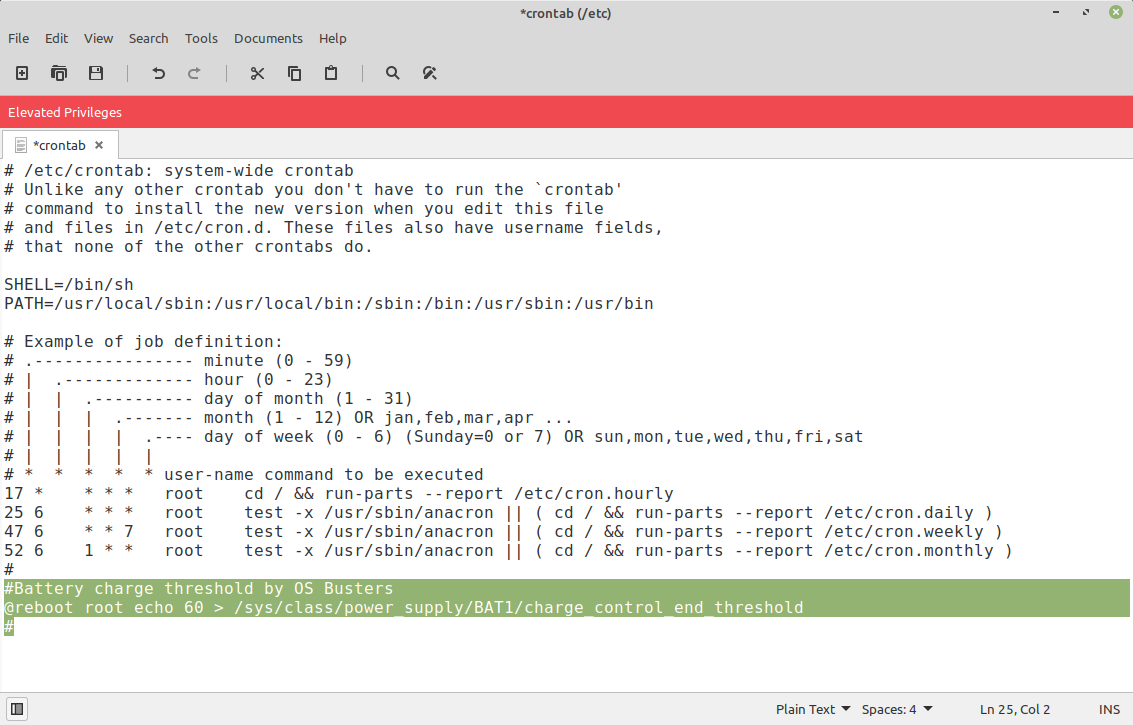Click the /etc/cron.hourly job line
Image resolution: width=1133 pixels, height=725 pixels.
coord(339,494)
